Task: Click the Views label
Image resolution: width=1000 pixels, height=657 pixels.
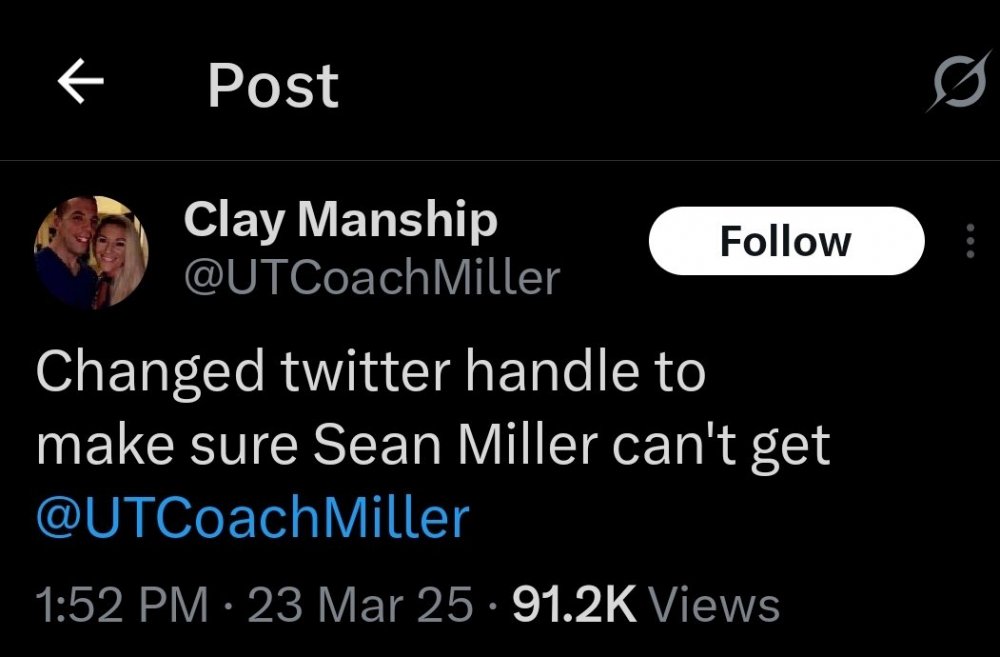Action: tap(714, 605)
